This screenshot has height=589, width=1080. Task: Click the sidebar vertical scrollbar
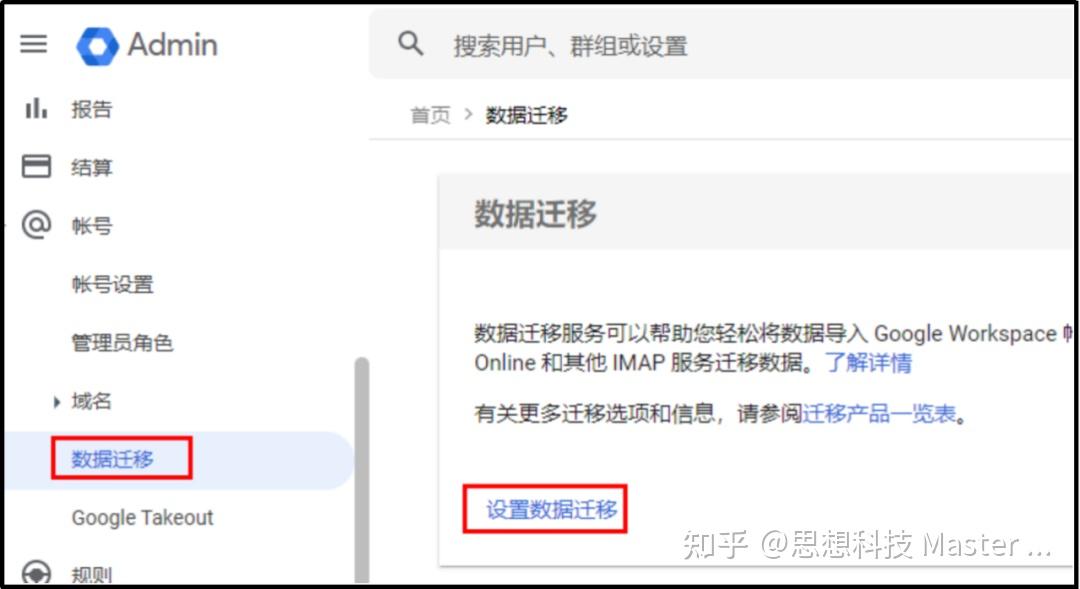point(361,468)
